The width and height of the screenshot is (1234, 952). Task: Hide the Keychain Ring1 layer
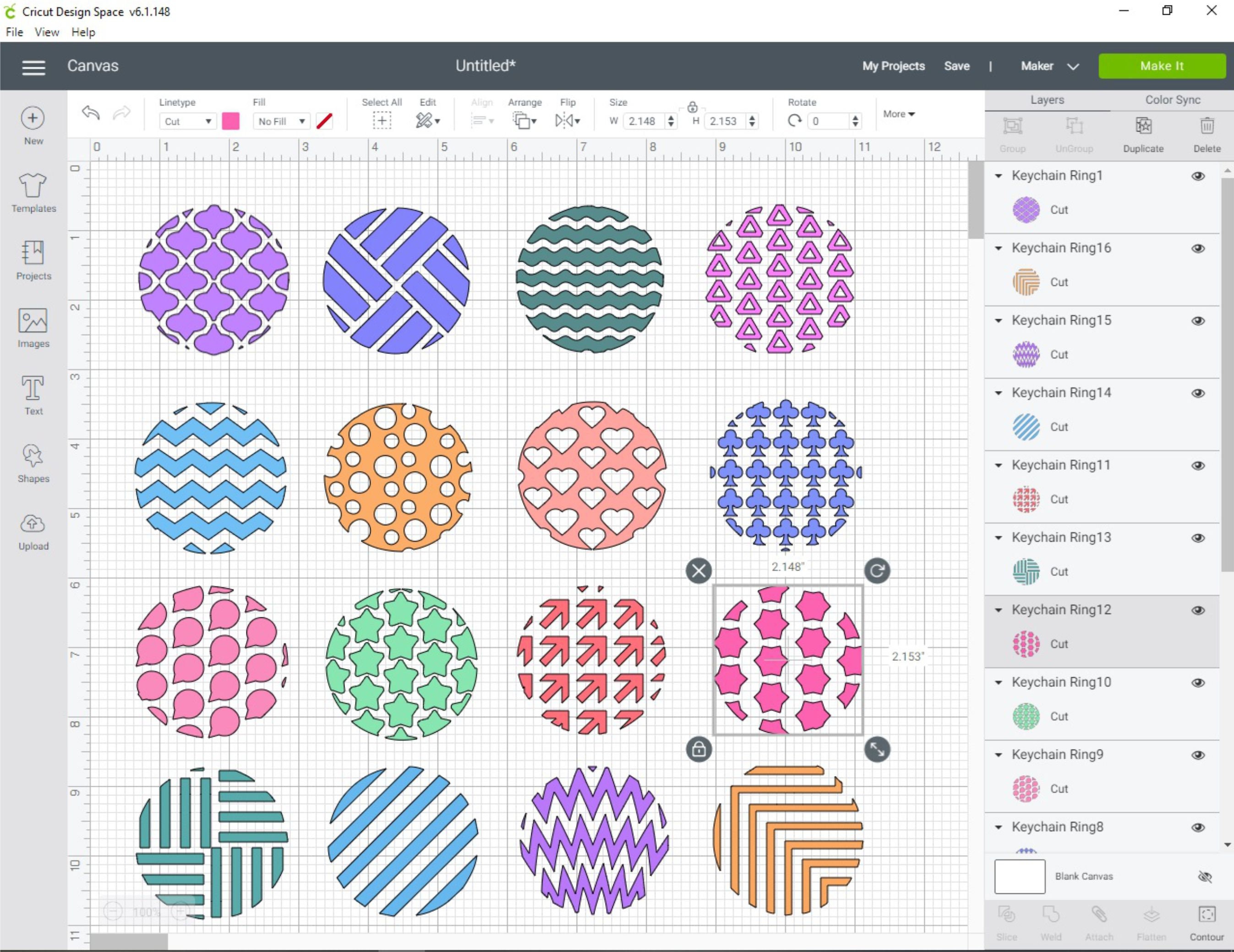1198,176
